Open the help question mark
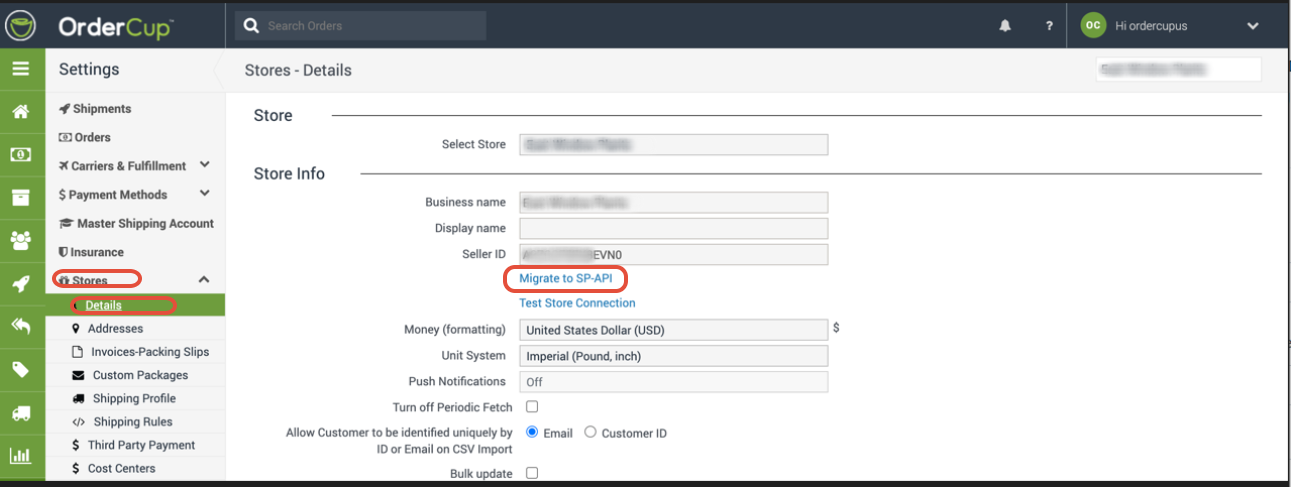The height and width of the screenshot is (487, 1291). coord(1048,26)
